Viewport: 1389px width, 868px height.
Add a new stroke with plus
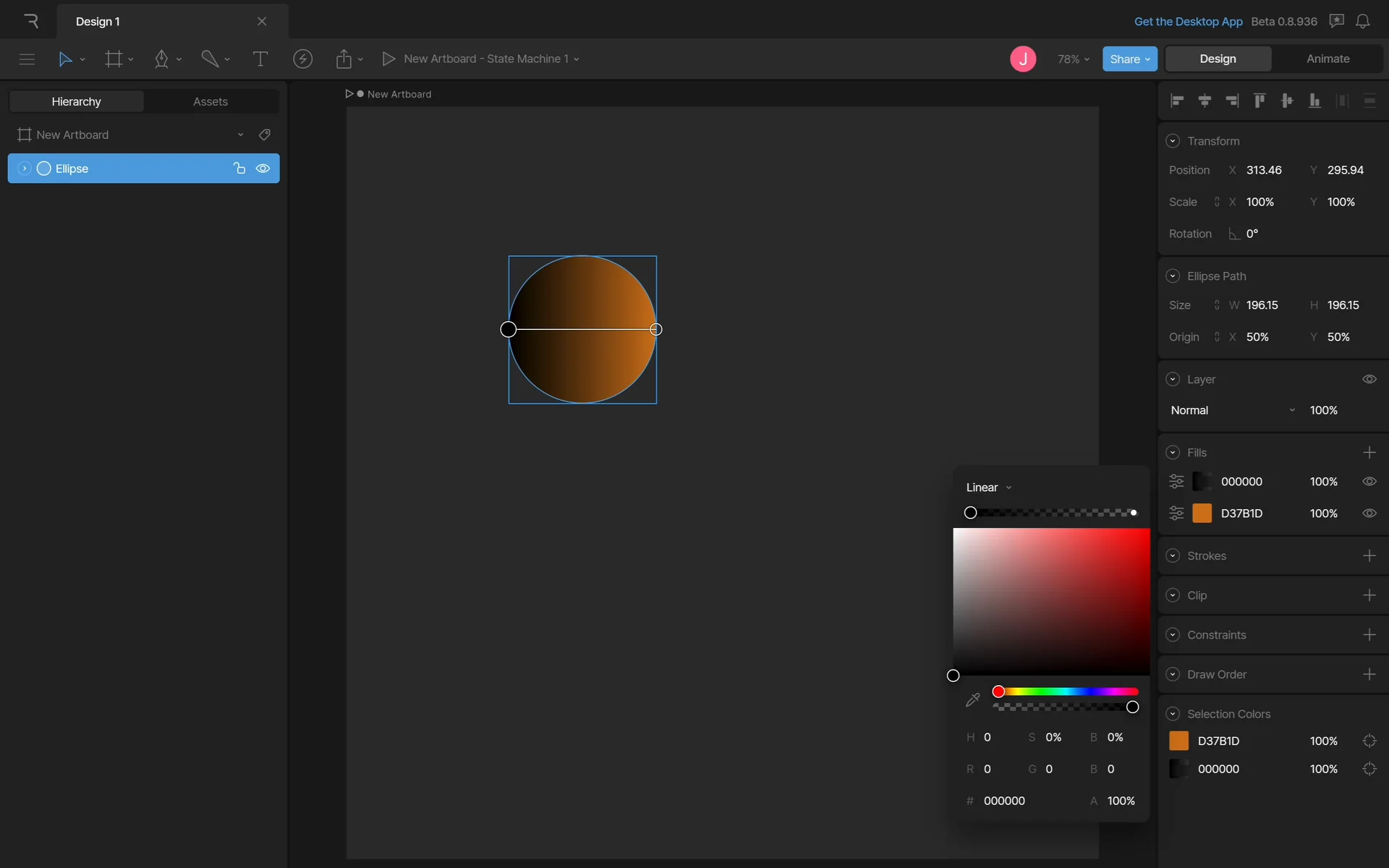[x=1369, y=556]
